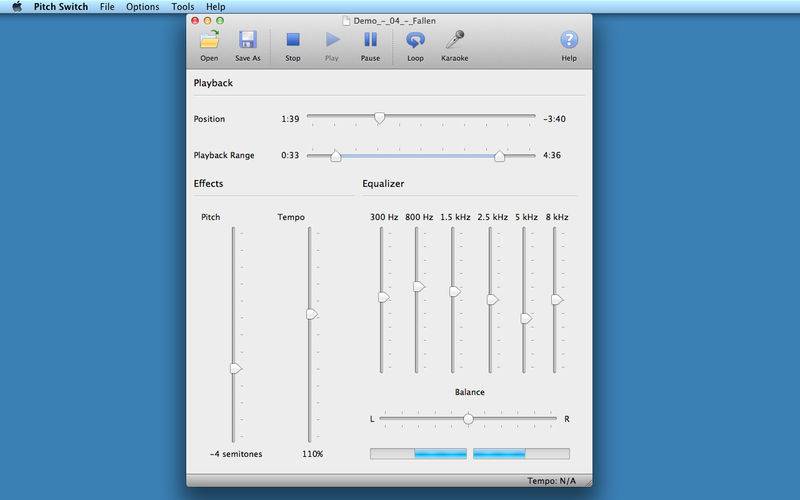Click the range end time 4:36

(x=552, y=155)
